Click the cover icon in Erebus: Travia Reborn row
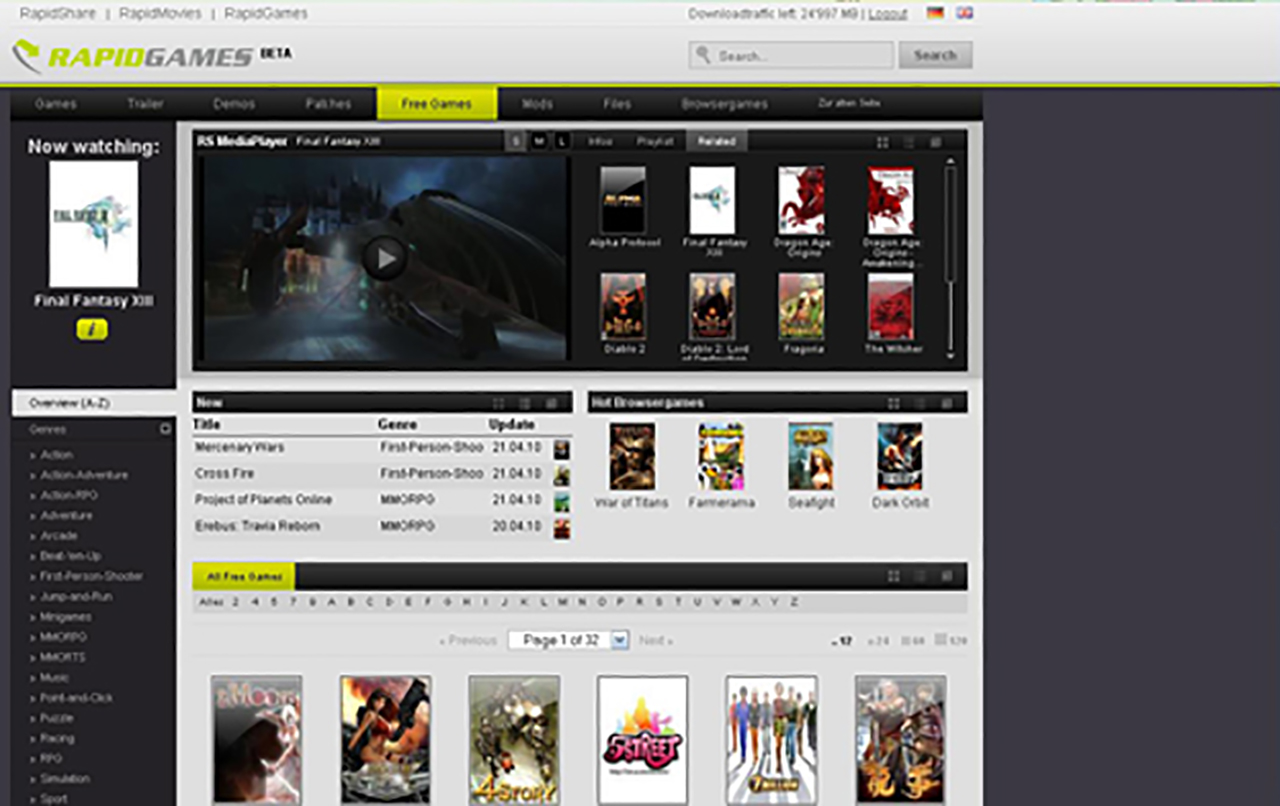 point(562,528)
